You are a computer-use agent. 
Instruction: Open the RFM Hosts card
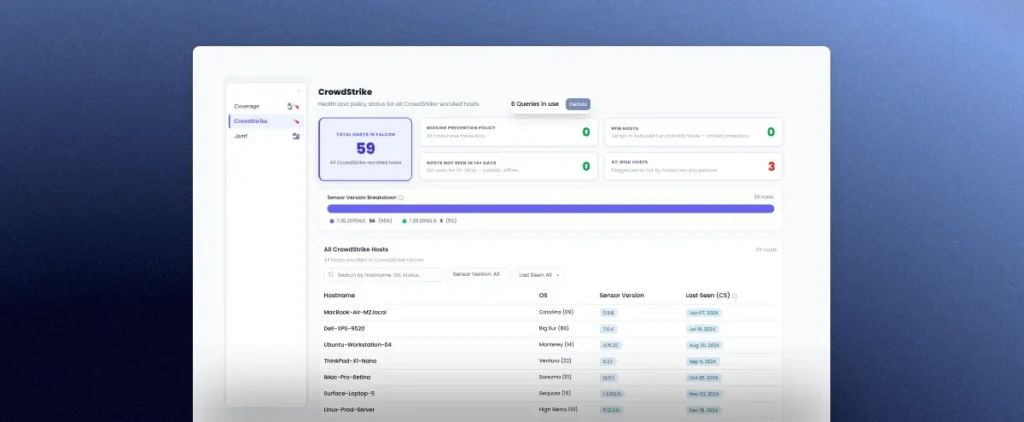click(x=693, y=132)
